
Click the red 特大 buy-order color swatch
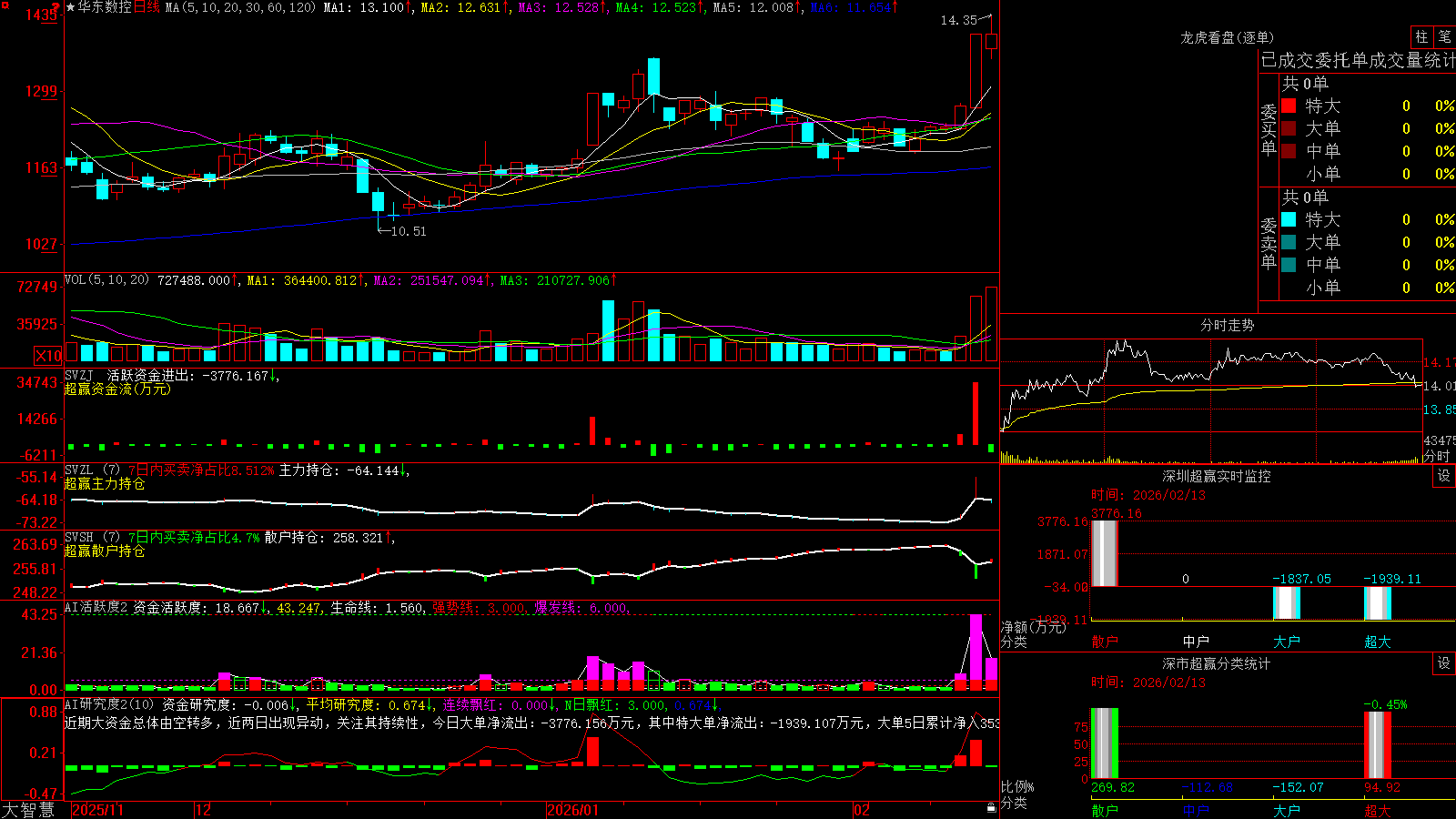[x=1289, y=106]
